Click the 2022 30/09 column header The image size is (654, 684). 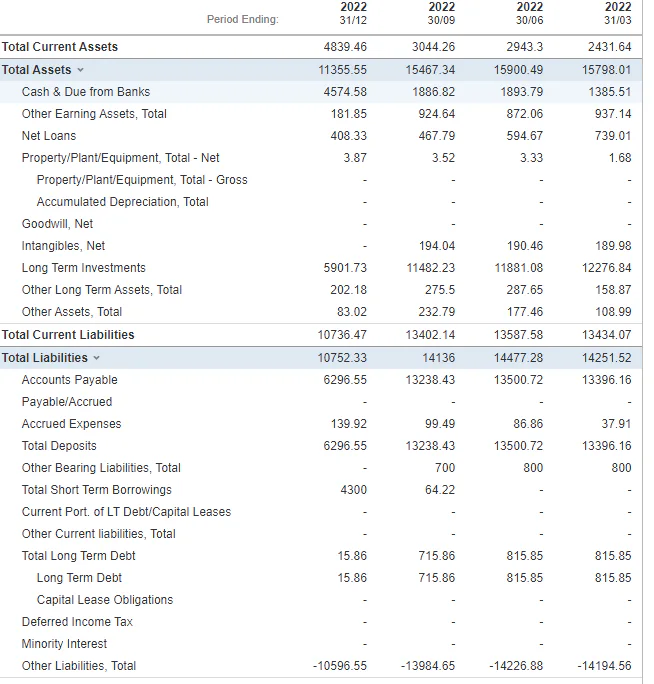click(442, 14)
